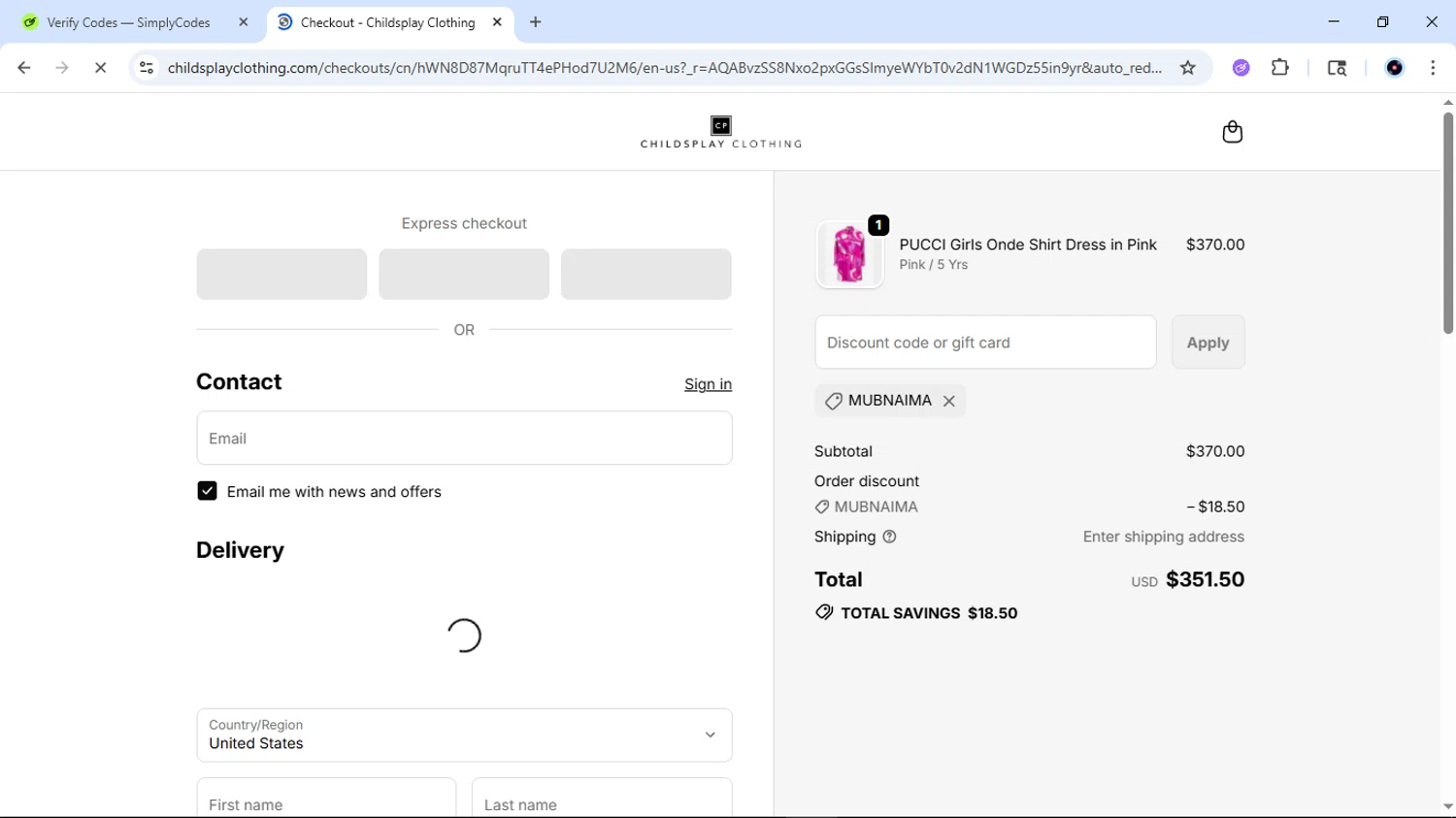Viewport: 1456px width, 818px height.
Task: Click the Apply discount button
Action: click(1208, 343)
